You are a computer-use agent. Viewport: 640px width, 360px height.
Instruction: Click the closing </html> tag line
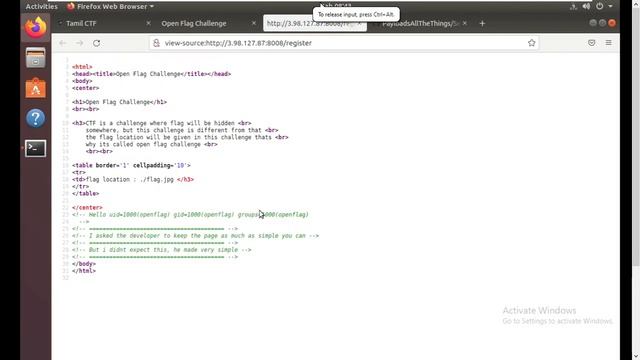click(84, 271)
